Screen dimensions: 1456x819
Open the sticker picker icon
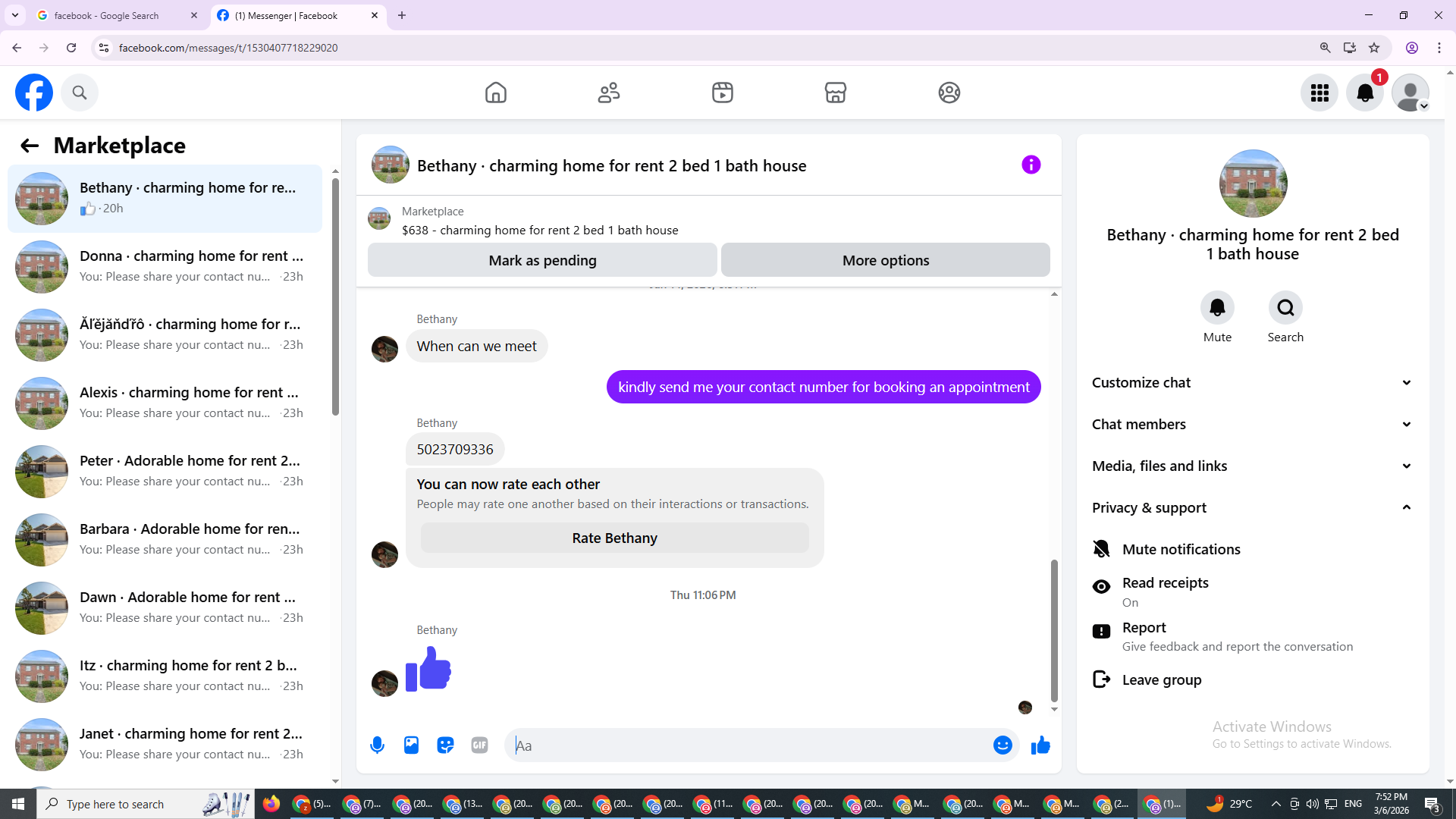445,745
